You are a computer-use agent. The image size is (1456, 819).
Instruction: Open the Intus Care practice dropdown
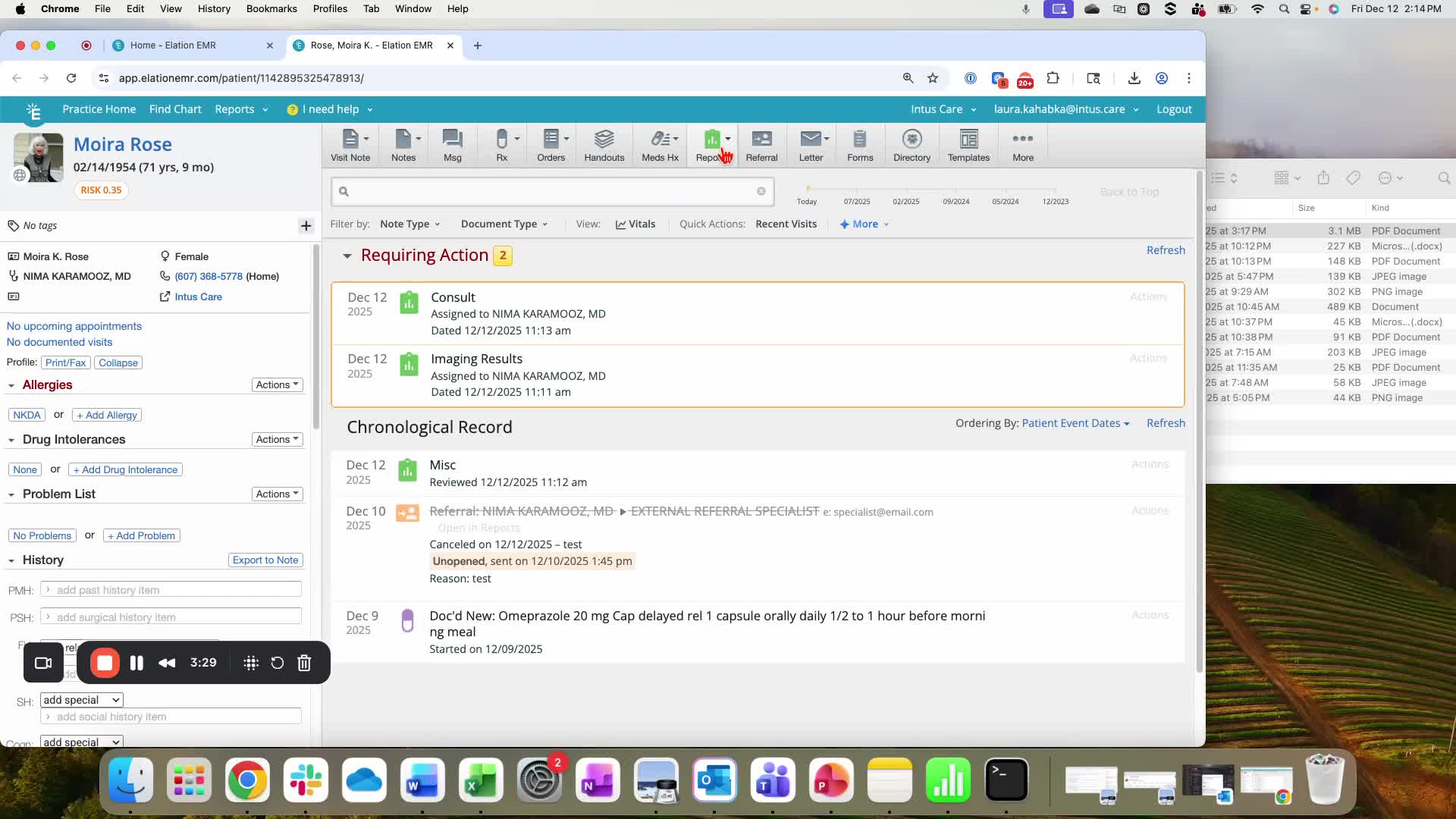tap(943, 110)
